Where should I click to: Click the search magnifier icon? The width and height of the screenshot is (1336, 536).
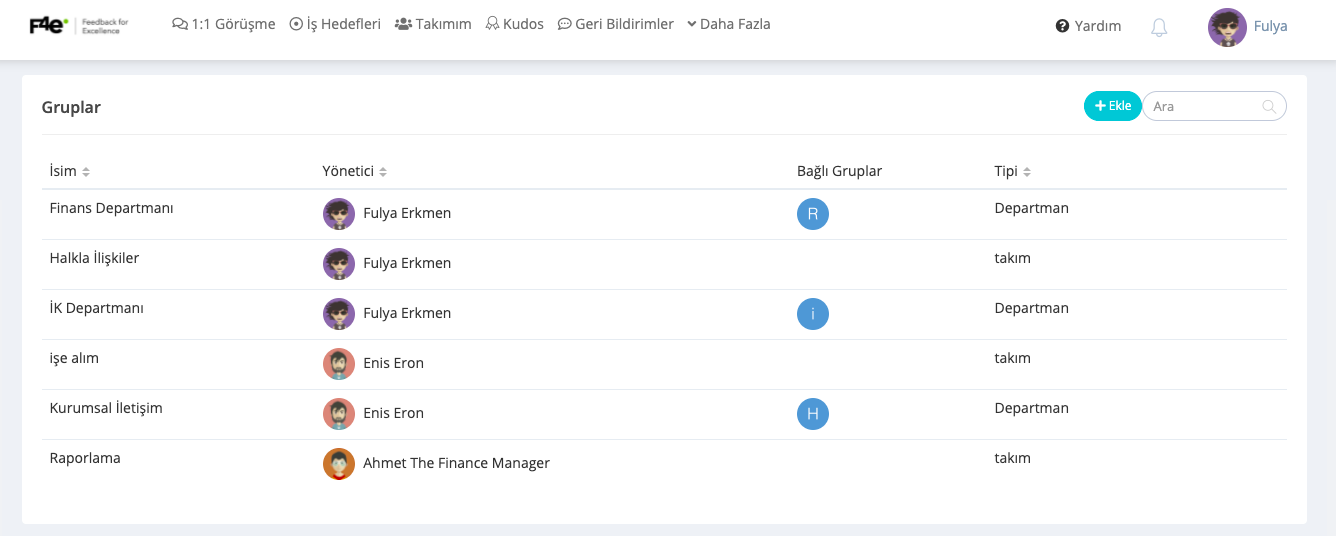point(1269,106)
